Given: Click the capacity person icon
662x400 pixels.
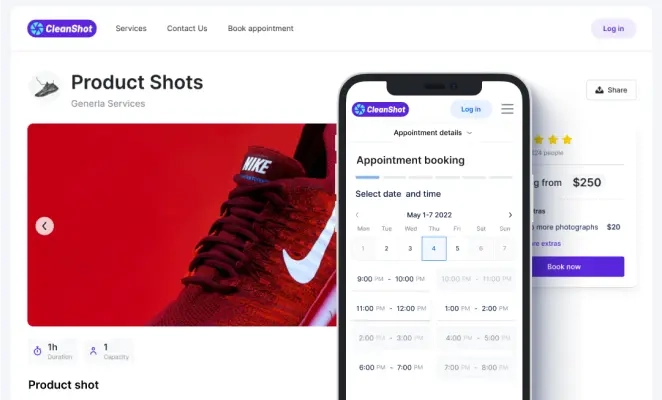Looking at the screenshot, I should pyautogui.click(x=93, y=351).
